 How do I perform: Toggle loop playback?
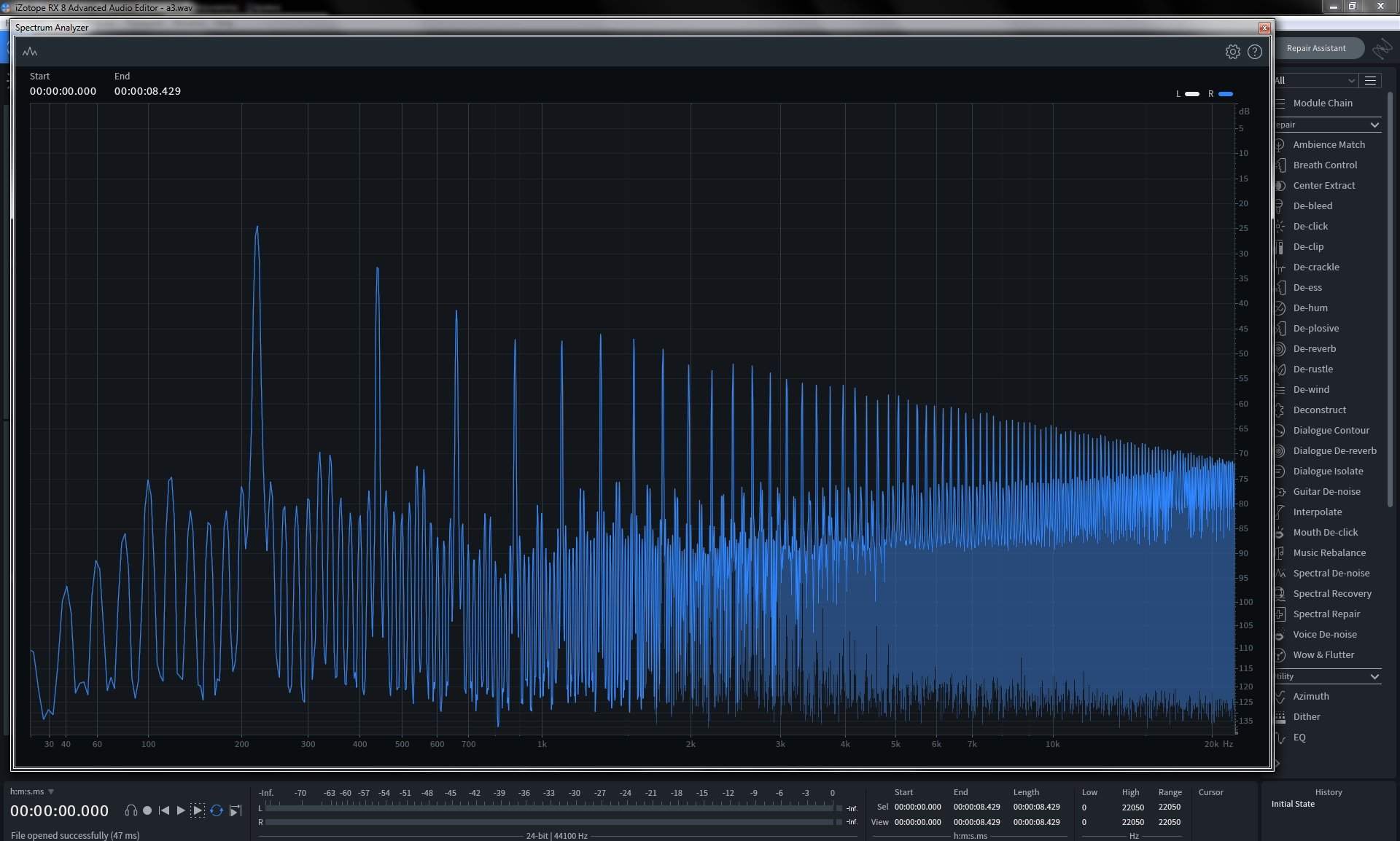point(217,810)
